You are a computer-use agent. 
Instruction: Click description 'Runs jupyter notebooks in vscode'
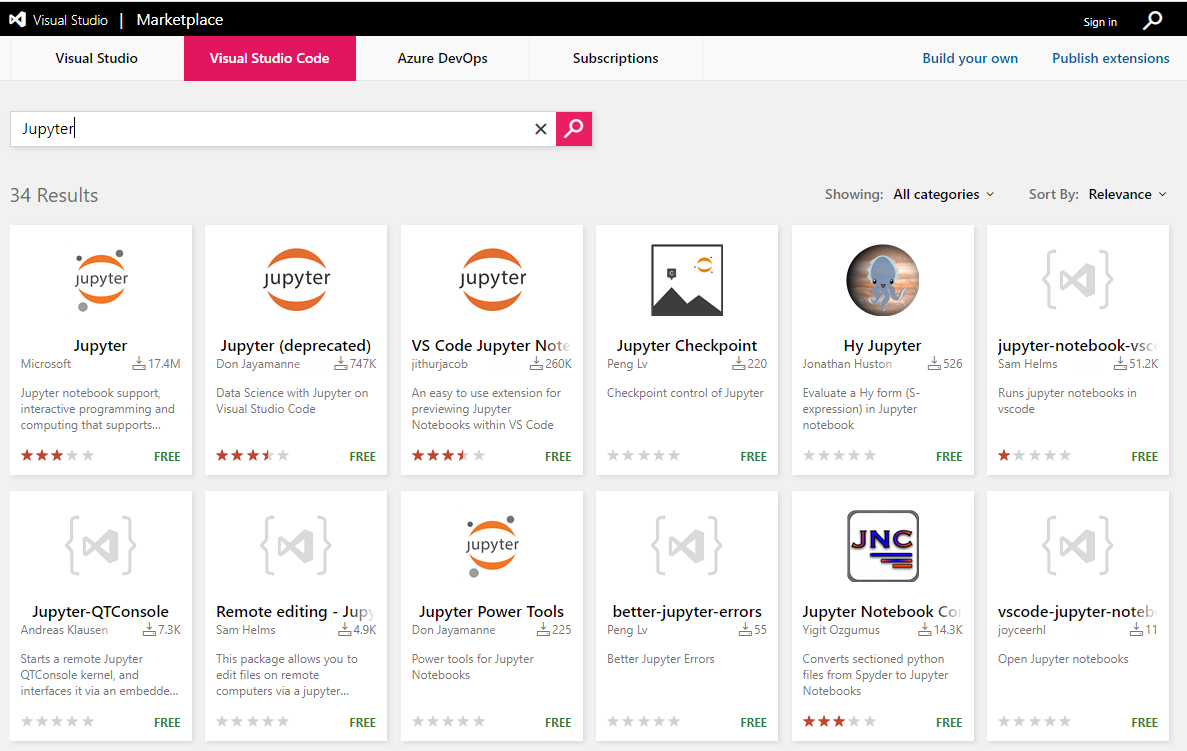click(x=1067, y=400)
